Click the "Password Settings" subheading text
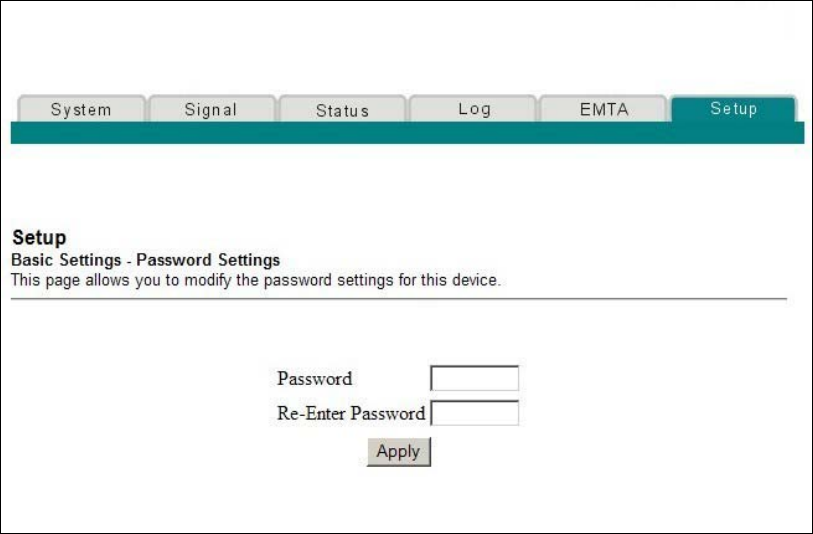This screenshot has height=534, width=813. pos(208,260)
